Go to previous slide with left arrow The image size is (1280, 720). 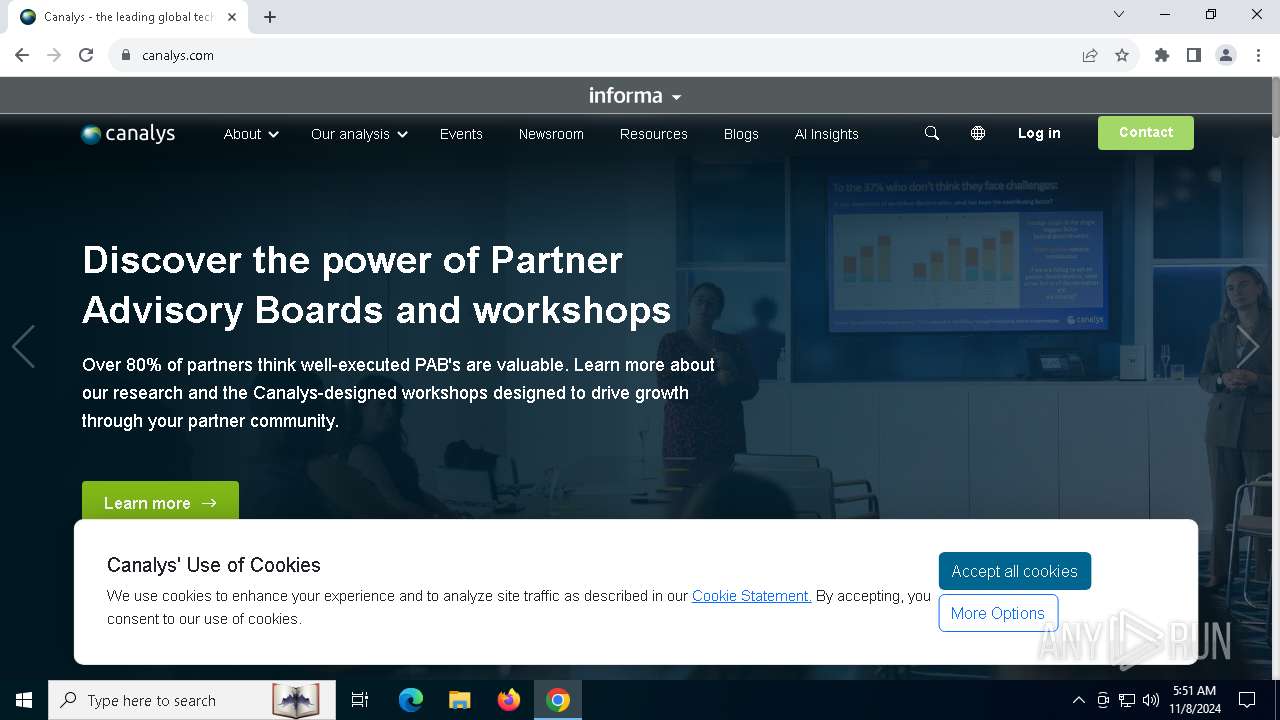pyautogui.click(x=23, y=347)
